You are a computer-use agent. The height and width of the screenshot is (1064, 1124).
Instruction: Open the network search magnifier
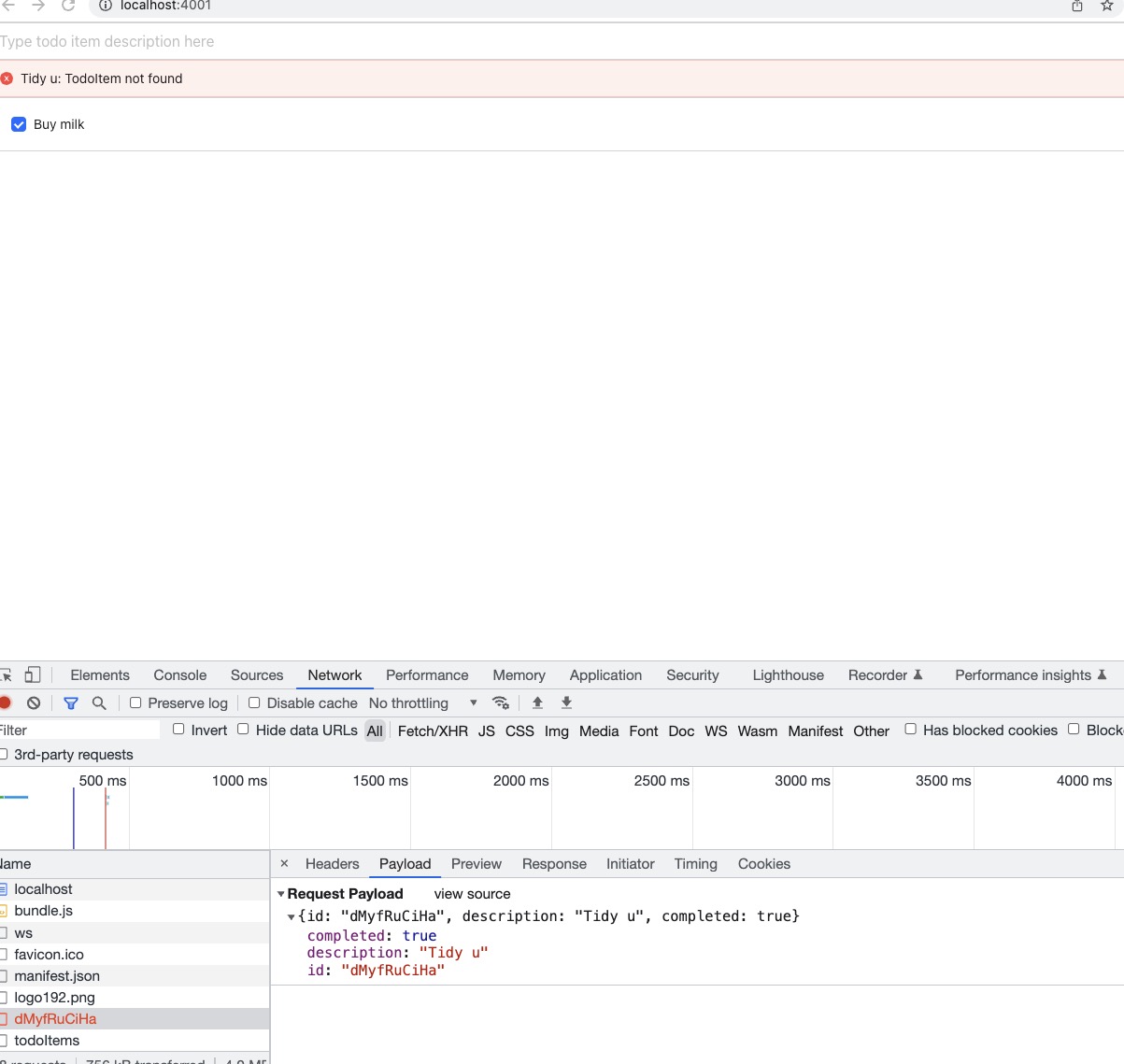[x=99, y=702]
